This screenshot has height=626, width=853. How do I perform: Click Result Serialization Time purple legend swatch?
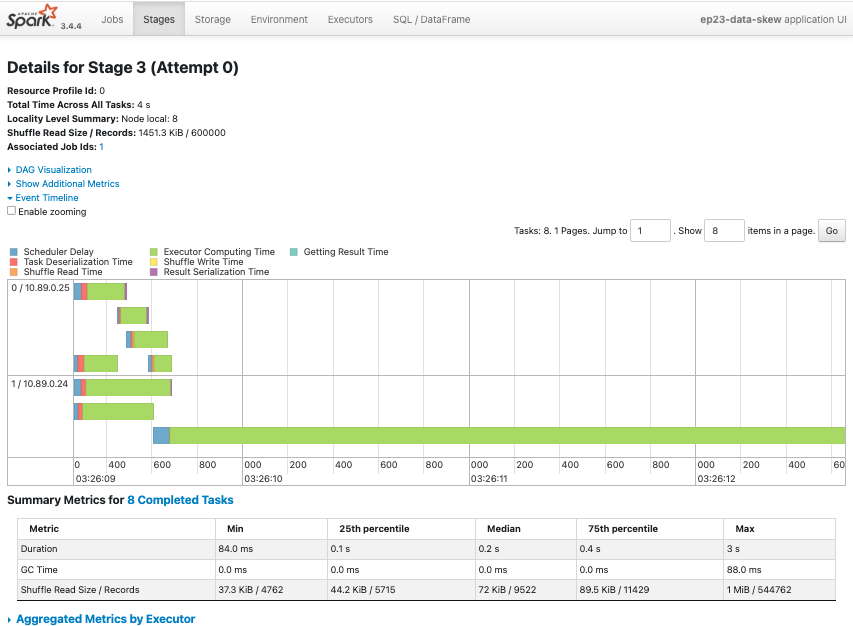pos(154,271)
